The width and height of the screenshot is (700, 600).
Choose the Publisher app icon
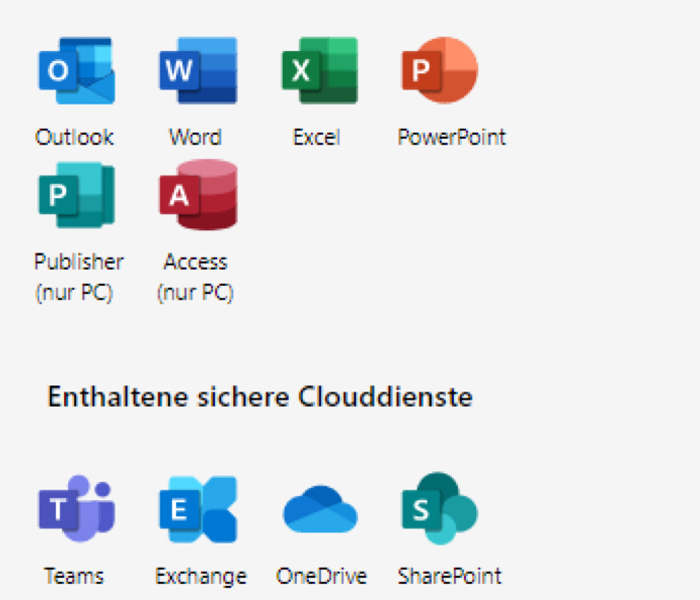pos(76,195)
